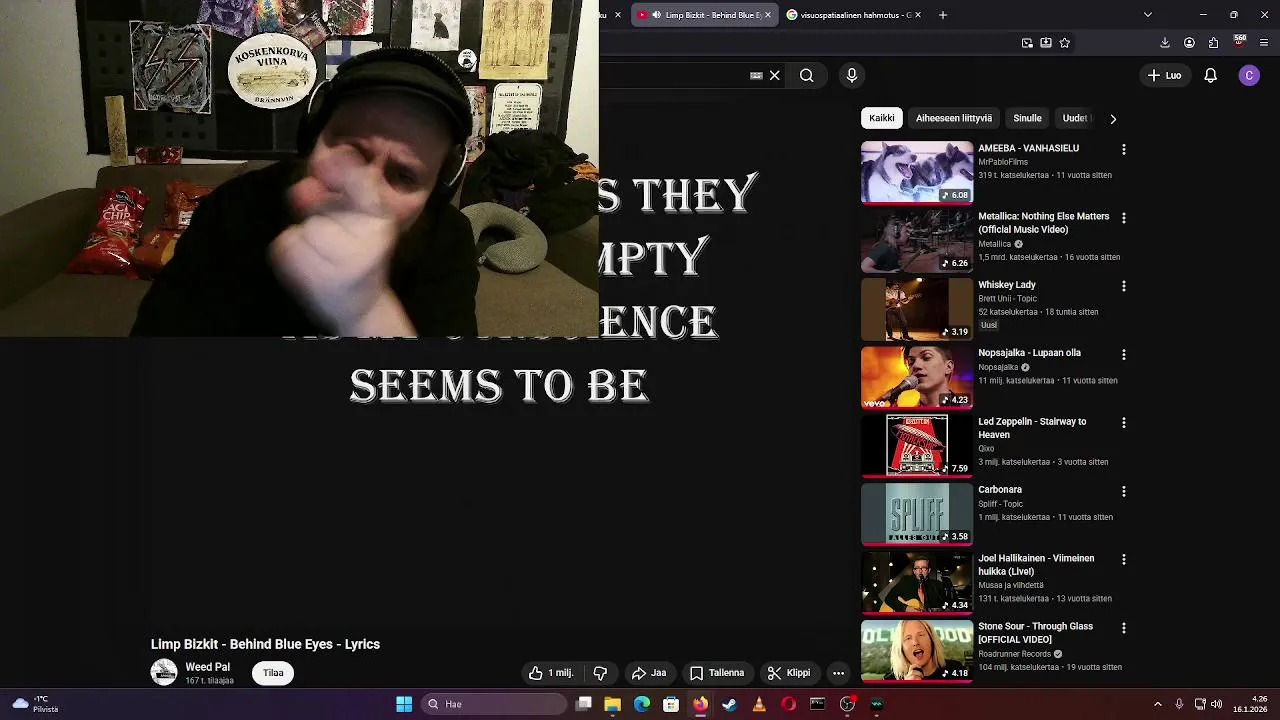Image resolution: width=1280 pixels, height=720 pixels.
Task: Open AMEEBA - VANHASIELU video thumbnail
Action: coord(917,172)
